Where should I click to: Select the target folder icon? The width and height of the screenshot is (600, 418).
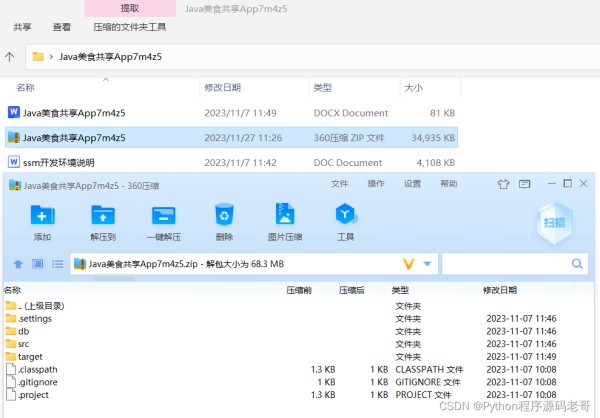(x=11, y=356)
